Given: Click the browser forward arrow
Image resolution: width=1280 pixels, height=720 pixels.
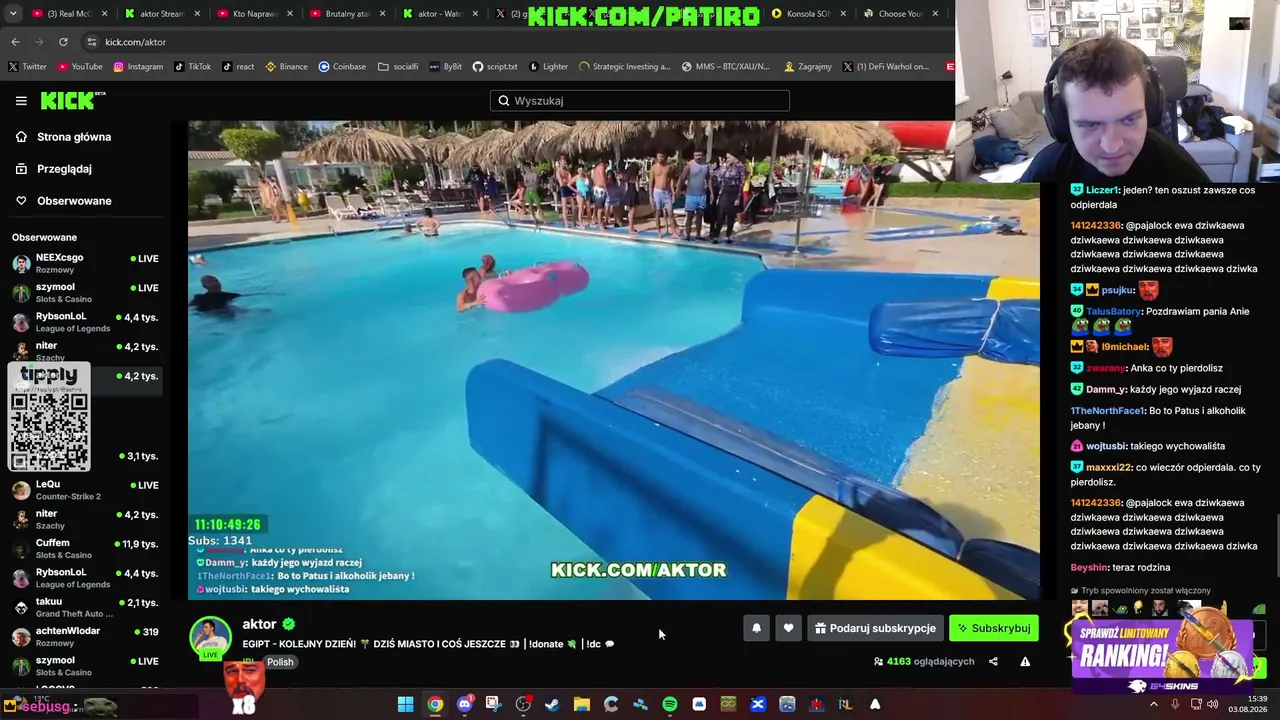Looking at the screenshot, I should [x=39, y=42].
